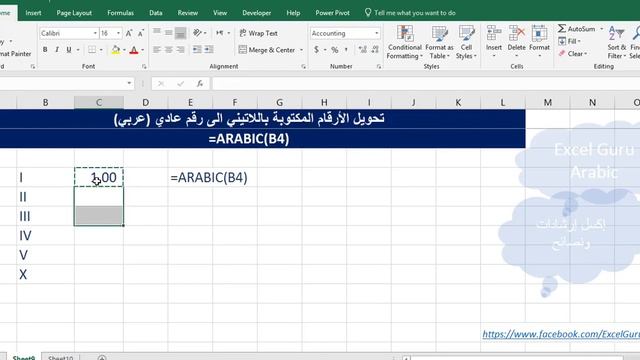
Task: Toggle bold formatting
Action: pyautogui.click(x=45, y=50)
